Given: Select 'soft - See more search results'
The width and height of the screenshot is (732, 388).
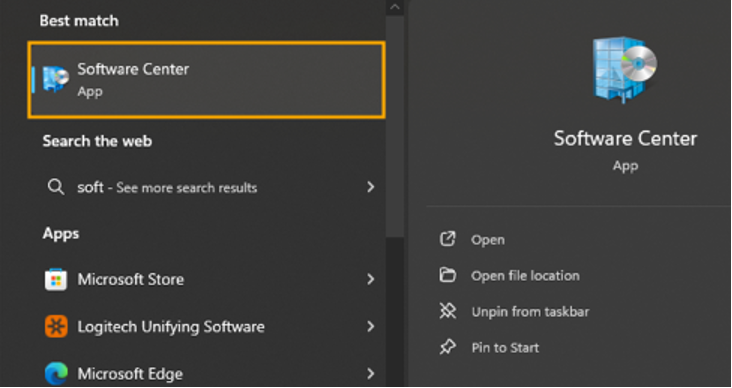Looking at the screenshot, I should tap(167, 188).
